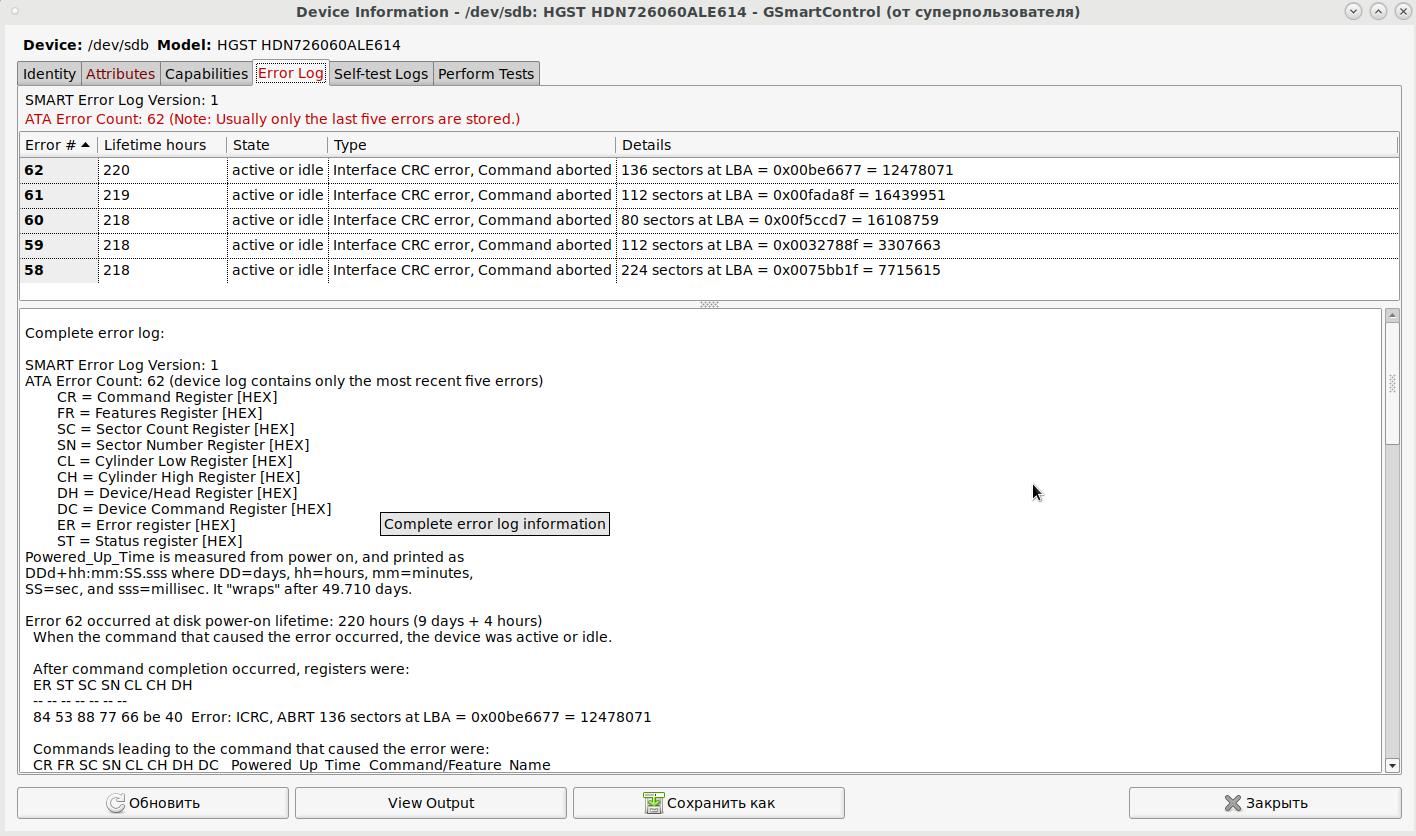Go to the Perform Tests tab
Screen dimensions: 1416x836
(x=486, y=74)
